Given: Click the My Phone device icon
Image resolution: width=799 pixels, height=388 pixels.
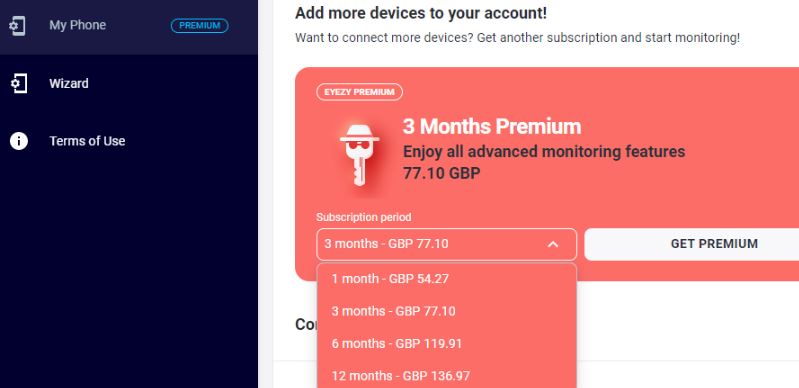Looking at the screenshot, I should pyautogui.click(x=18, y=25).
